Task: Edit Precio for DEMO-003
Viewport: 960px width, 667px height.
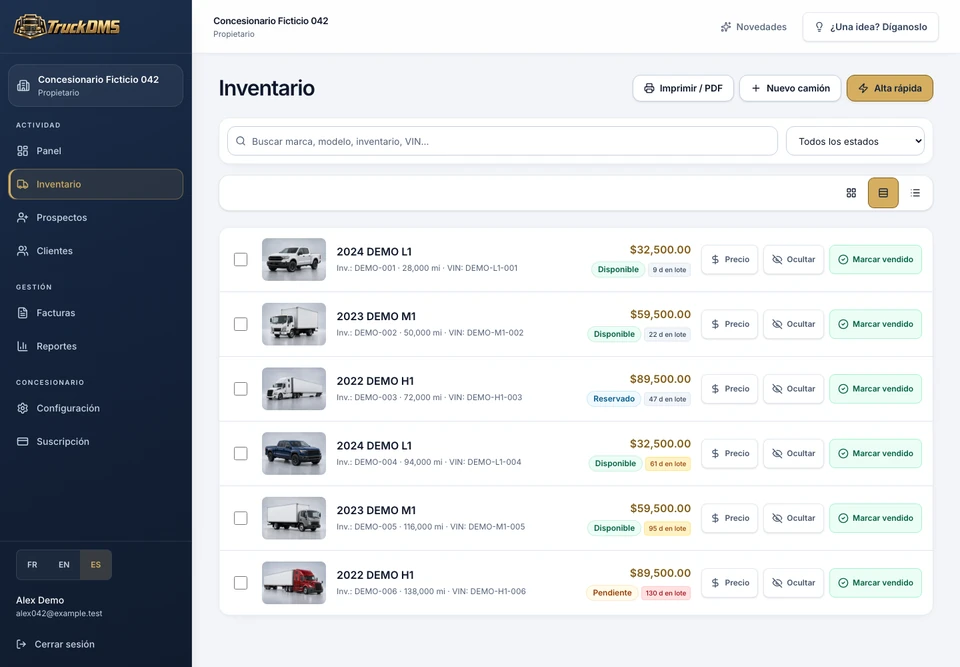Action: coord(730,389)
